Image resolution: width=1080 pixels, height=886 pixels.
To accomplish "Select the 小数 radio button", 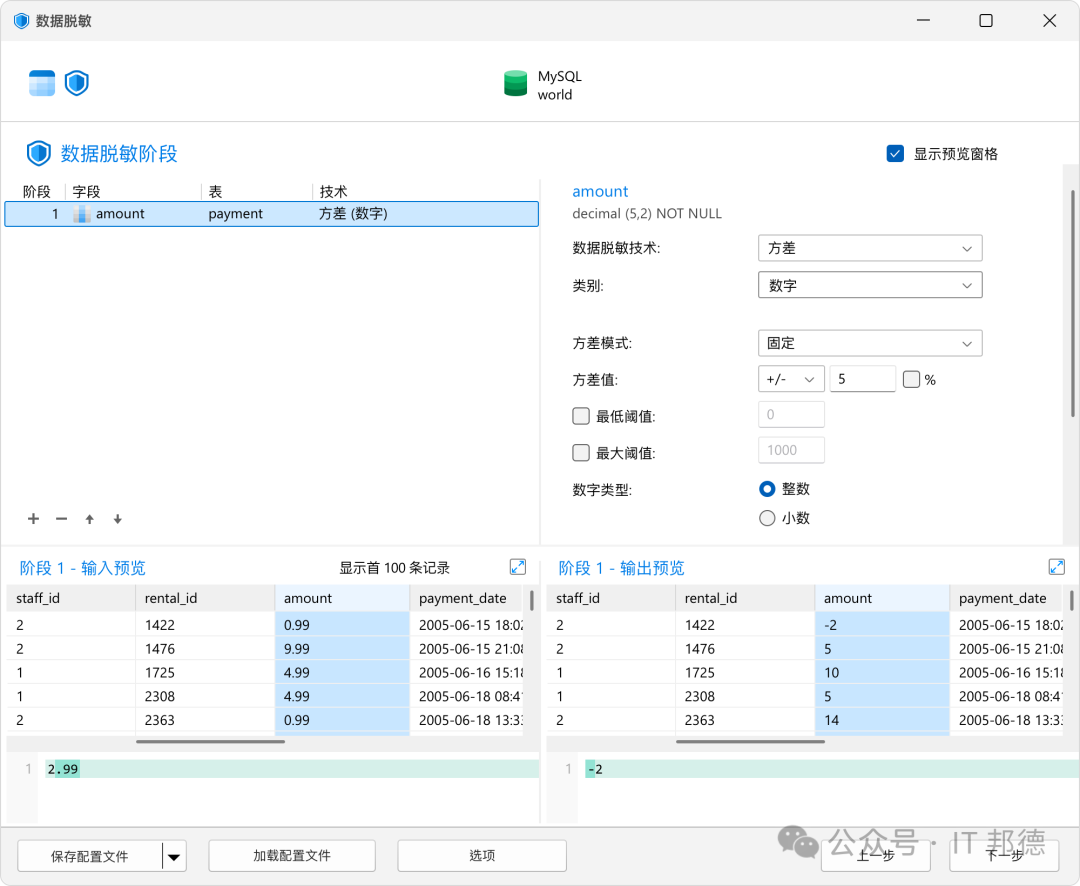I will click(767, 518).
